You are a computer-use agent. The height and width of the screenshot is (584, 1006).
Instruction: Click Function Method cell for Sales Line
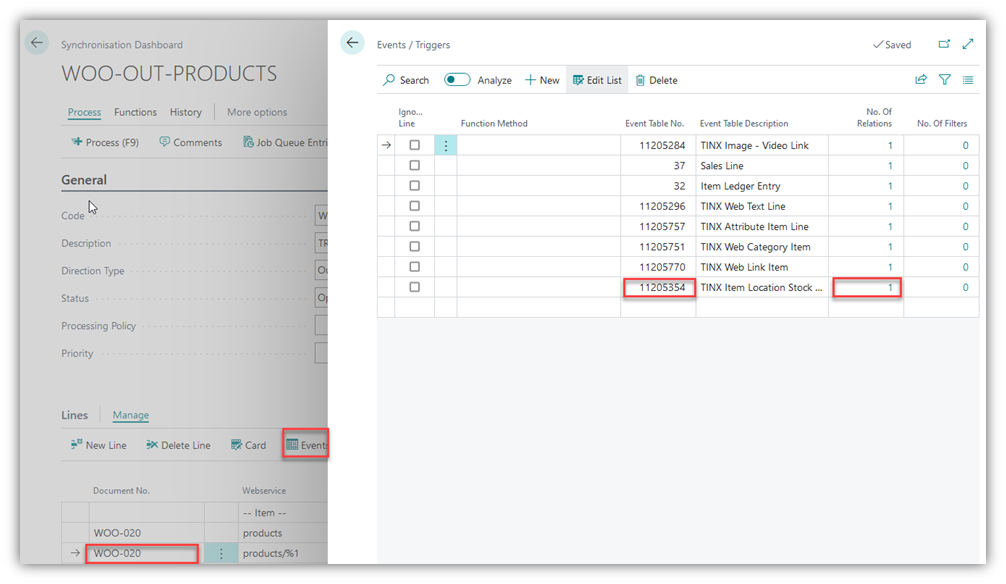point(538,166)
